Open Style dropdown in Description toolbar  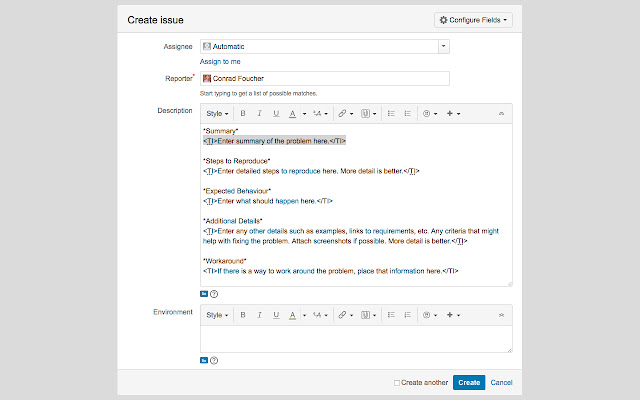[x=218, y=114]
